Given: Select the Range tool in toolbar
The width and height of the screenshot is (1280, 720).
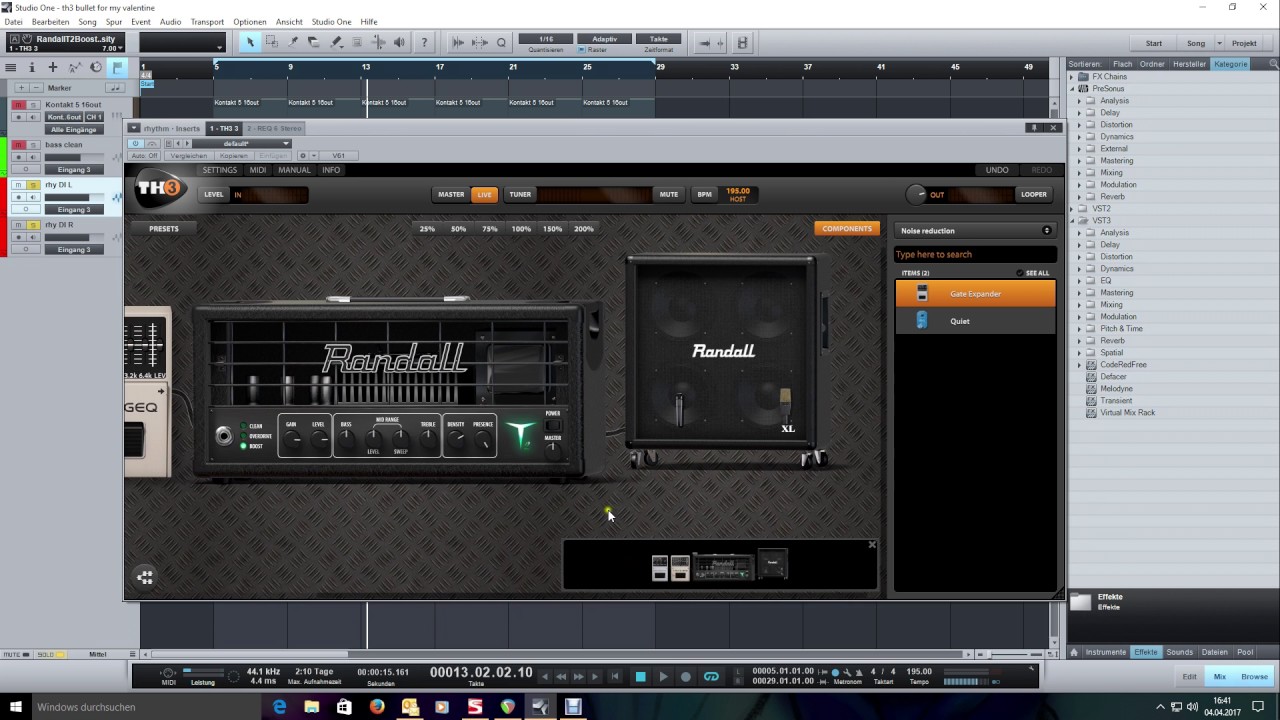Looking at the screenshot, I should [x=271, y=42].
